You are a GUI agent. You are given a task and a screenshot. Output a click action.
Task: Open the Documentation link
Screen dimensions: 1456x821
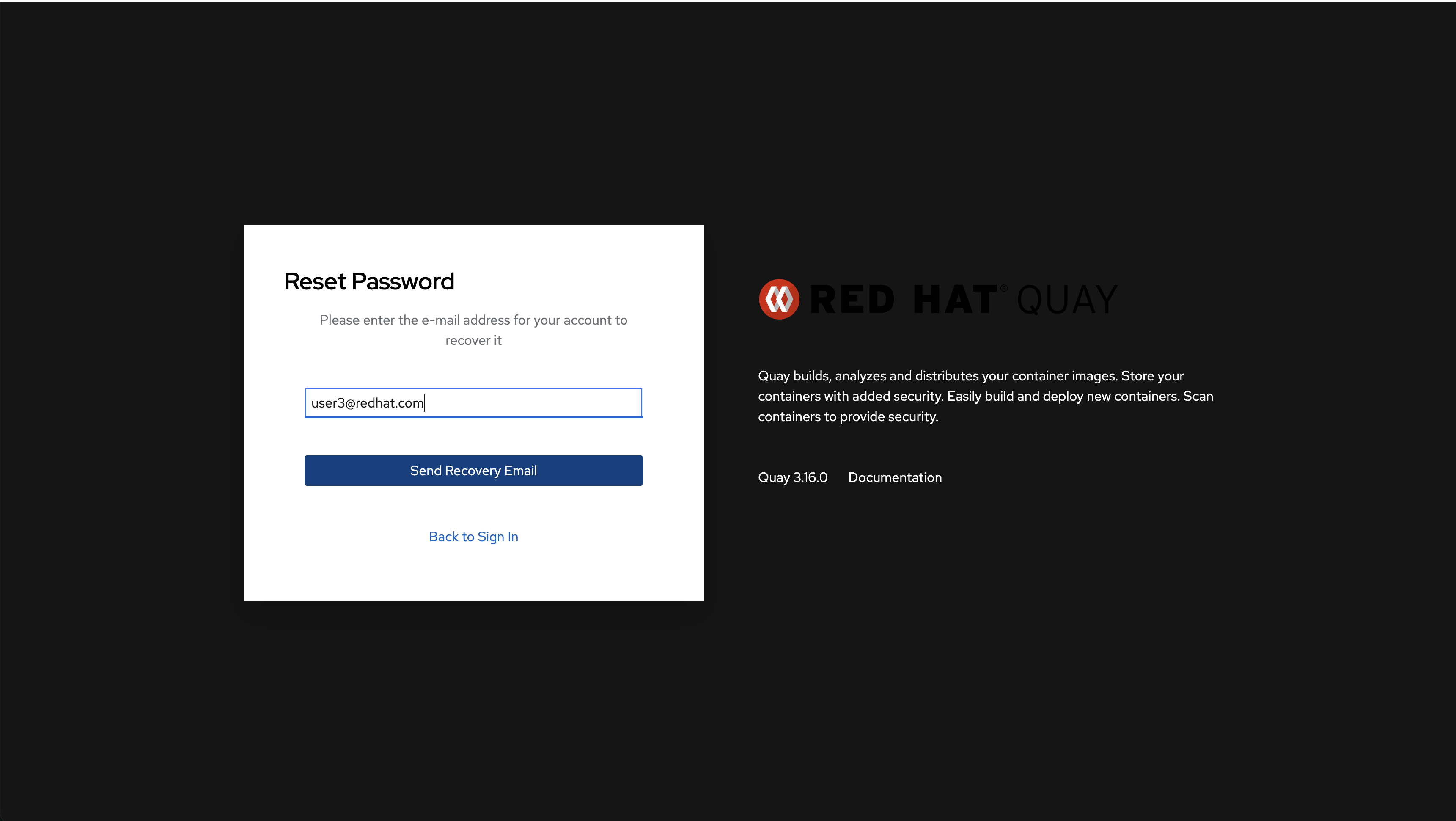pyautogui.click(x=895, y=477)
